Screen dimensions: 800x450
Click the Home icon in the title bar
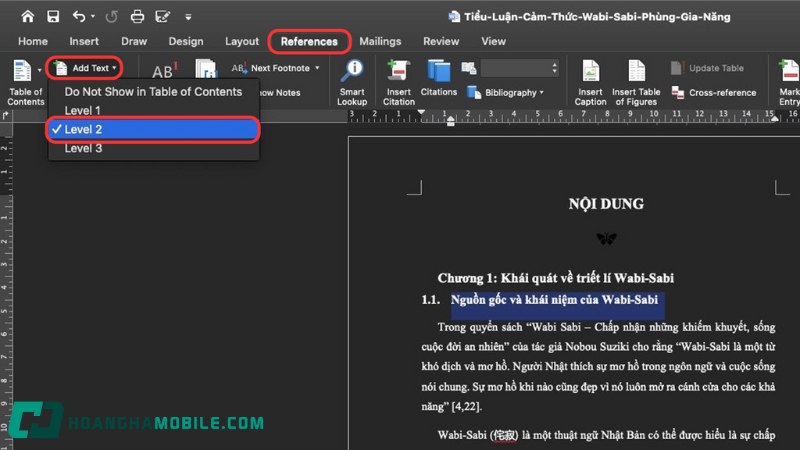(x=28, y=16)
